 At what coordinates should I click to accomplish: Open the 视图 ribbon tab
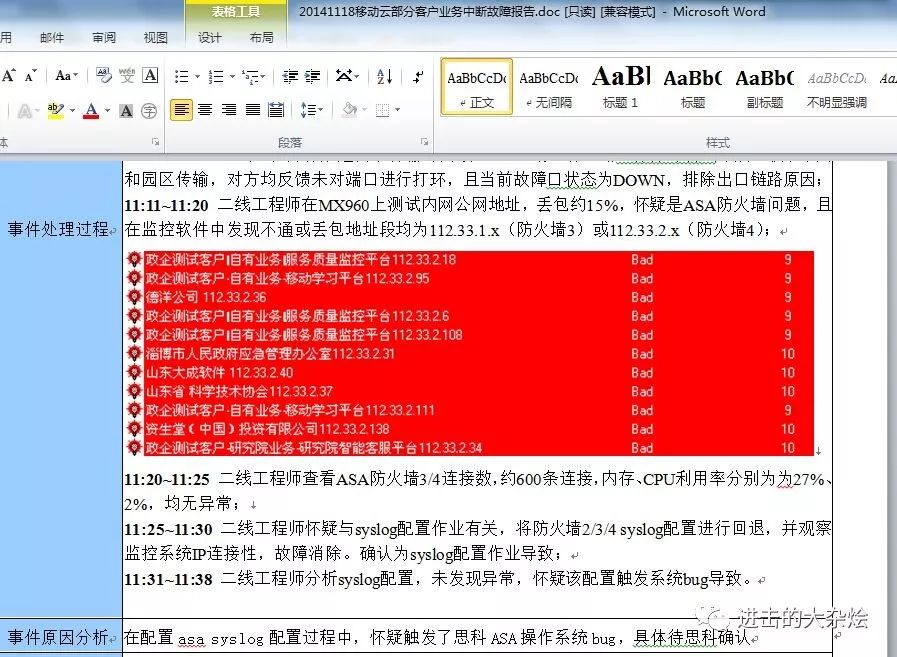coord(156,38)
